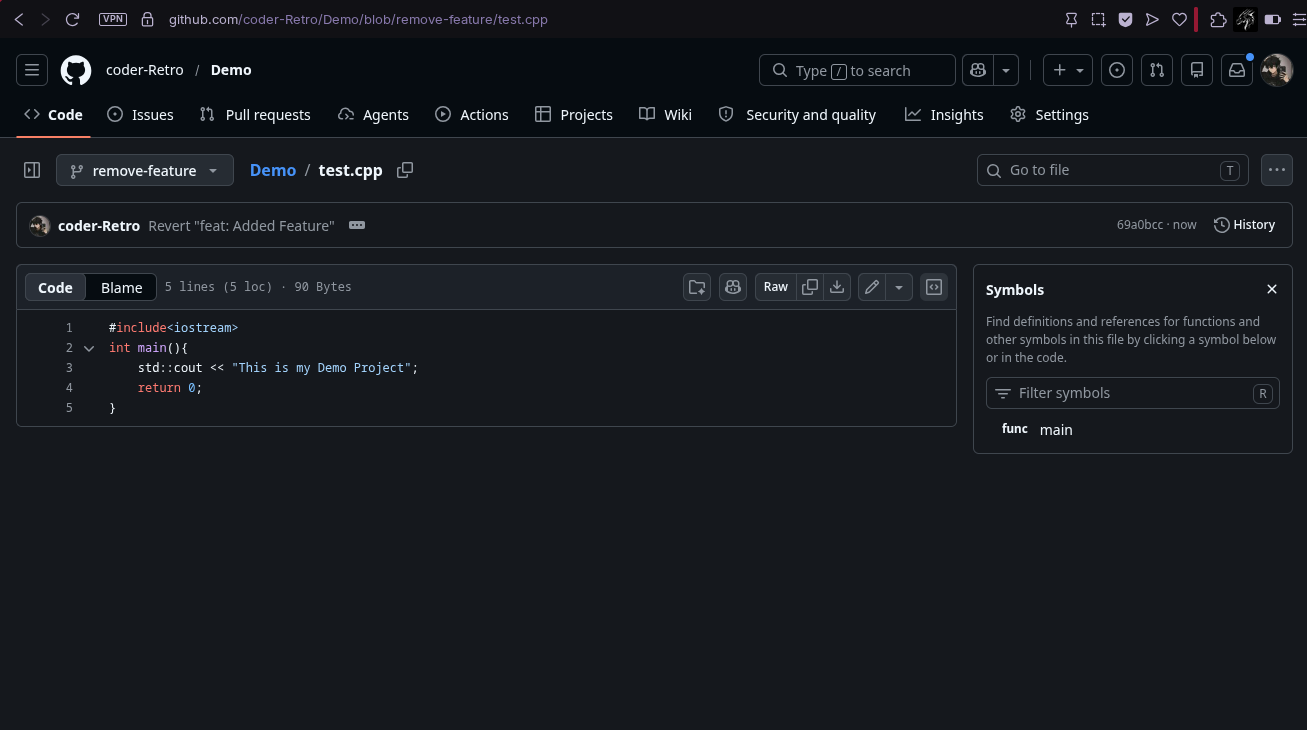This screenshot has height=730, width=1307.
Task: Switch to Blame view of the file
Action: [122, 287]
